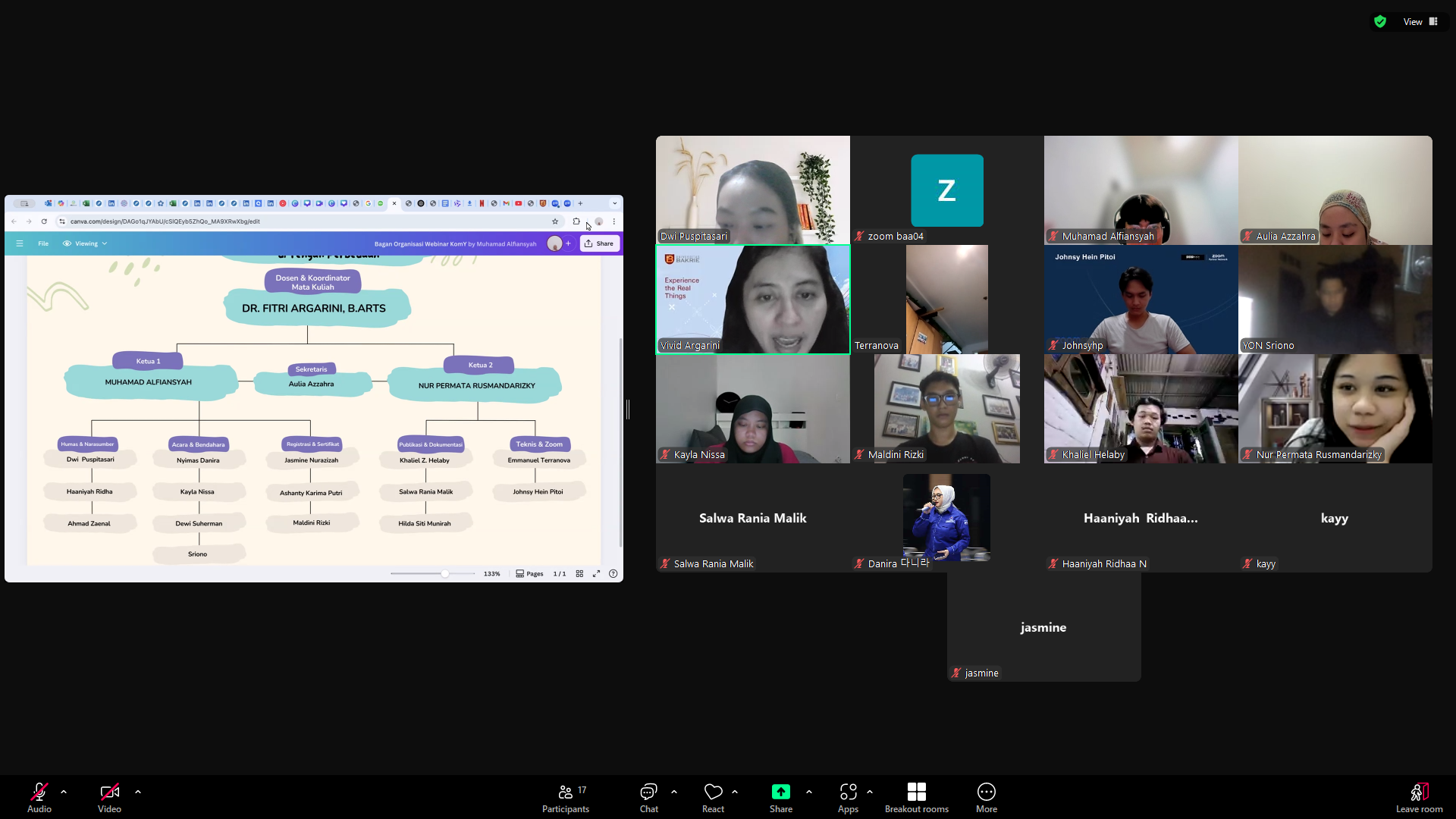Click the 133% zoom level
The width and height of the screenshot is (1456, 819).
492,574
